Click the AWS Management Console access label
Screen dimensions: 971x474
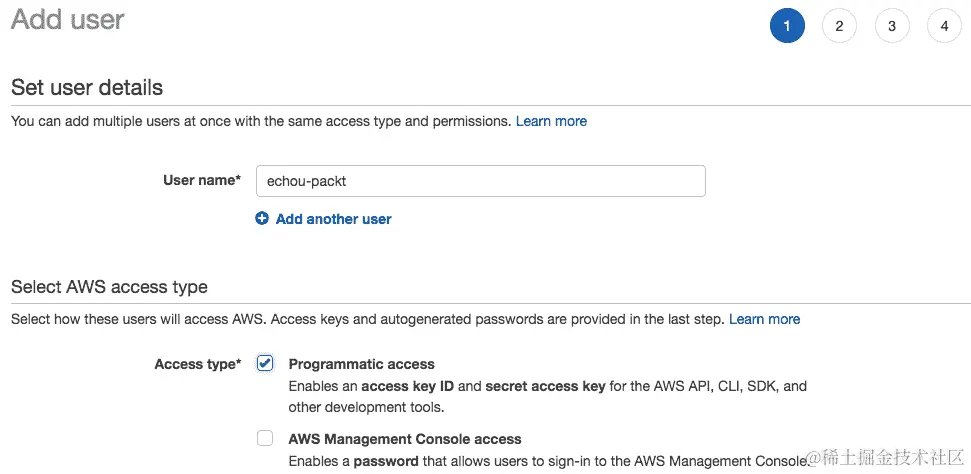tap(404, 439)
